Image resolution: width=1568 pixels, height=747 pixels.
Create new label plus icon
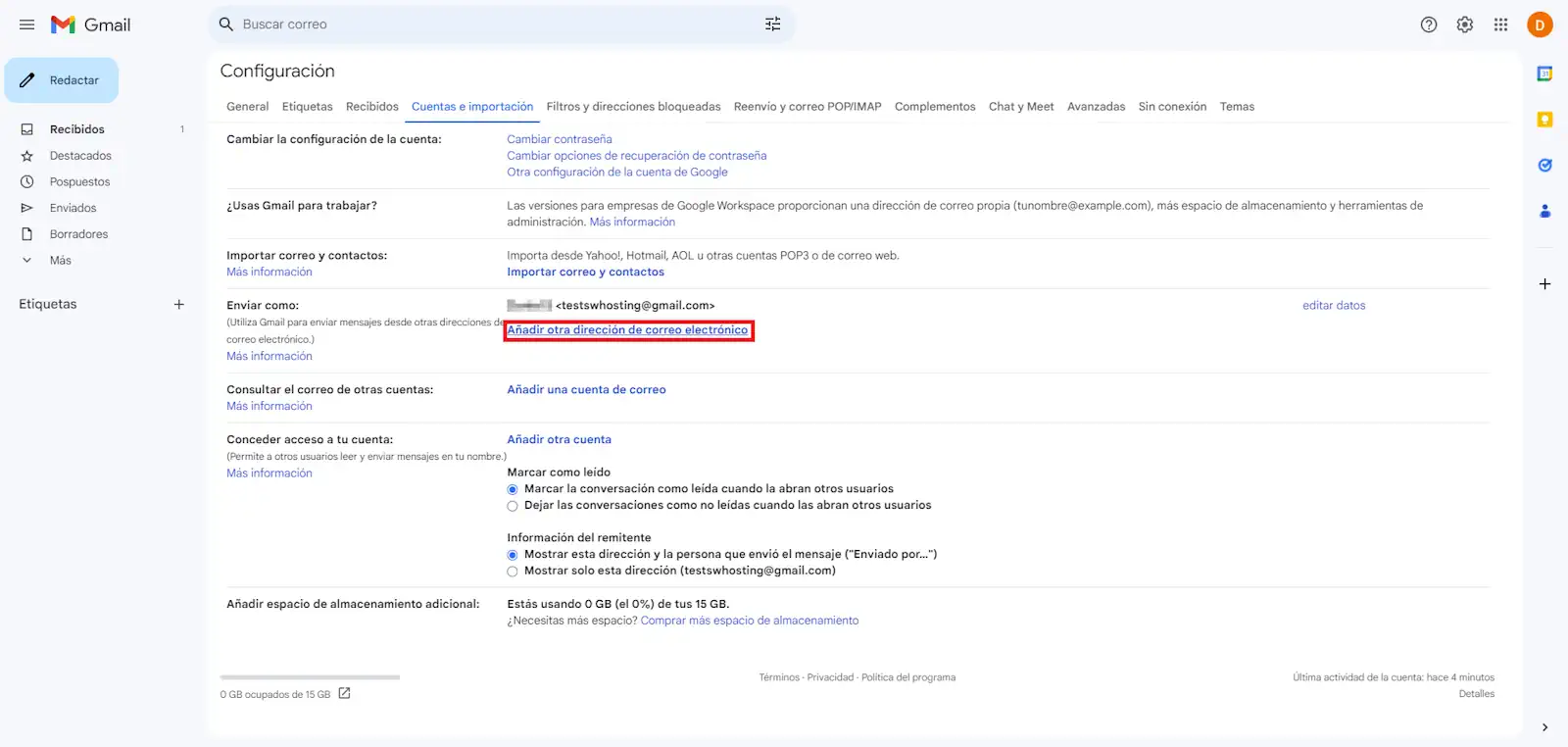pos(179,304)
